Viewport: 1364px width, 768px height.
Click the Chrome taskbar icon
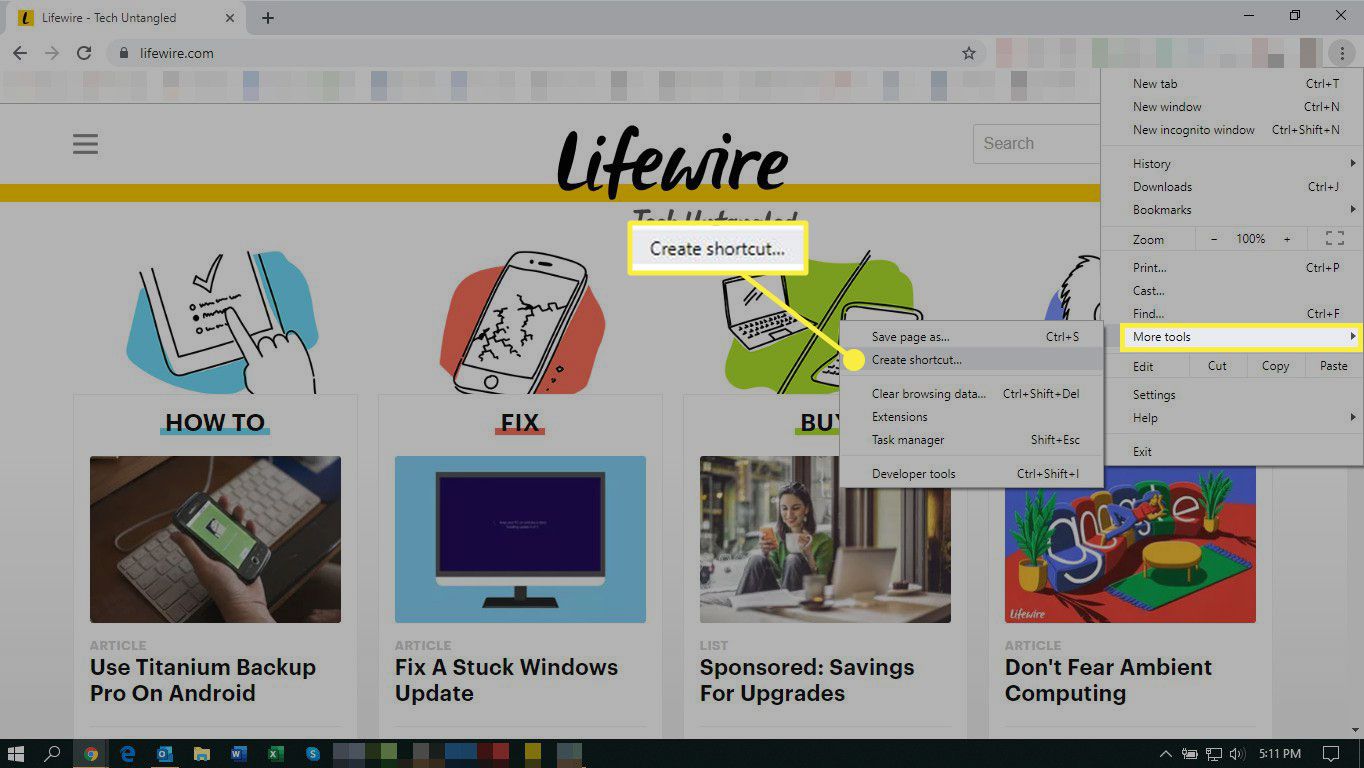(91, 753)
